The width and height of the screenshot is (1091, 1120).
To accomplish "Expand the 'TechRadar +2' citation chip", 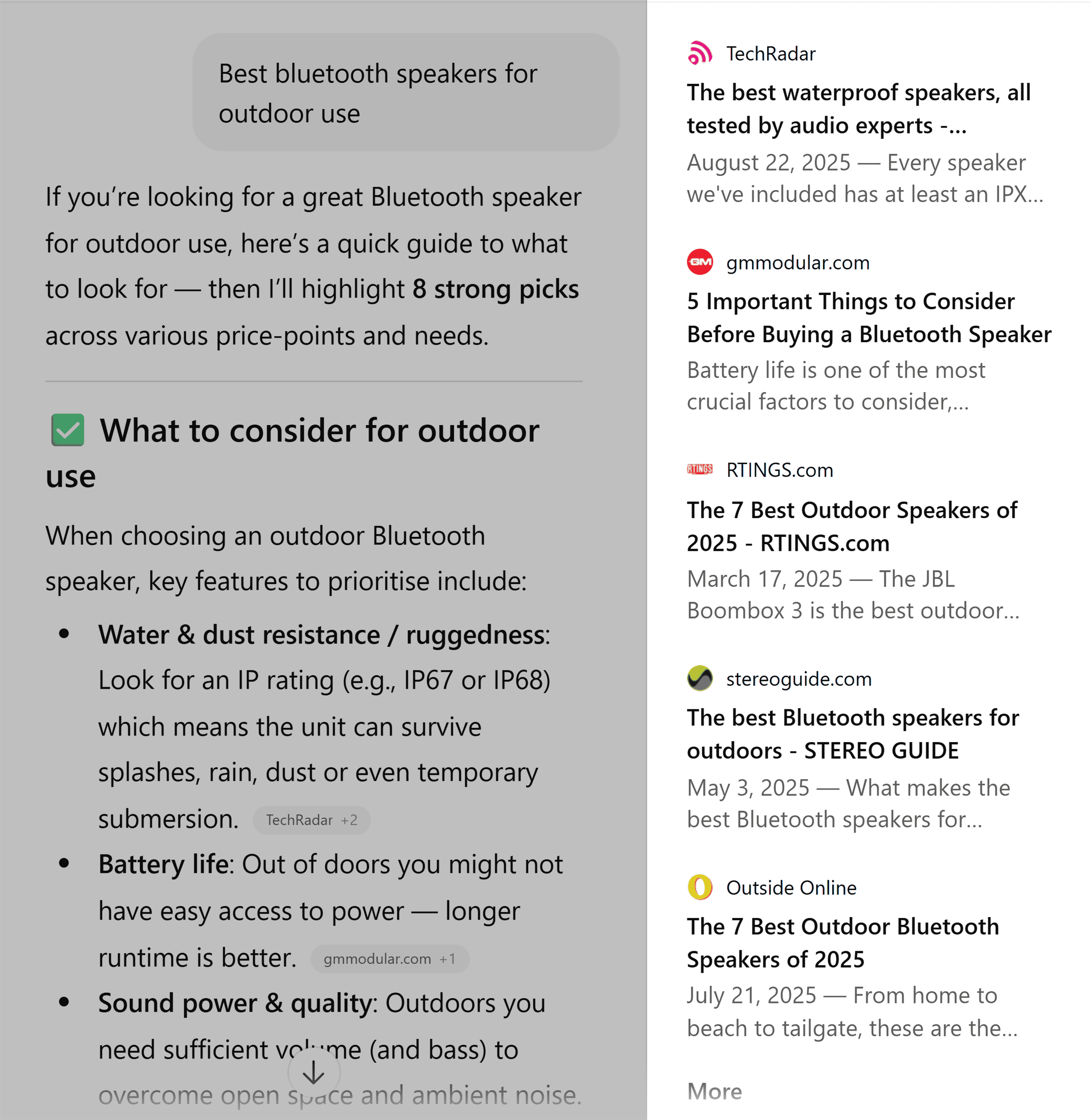I will point(312,820).
